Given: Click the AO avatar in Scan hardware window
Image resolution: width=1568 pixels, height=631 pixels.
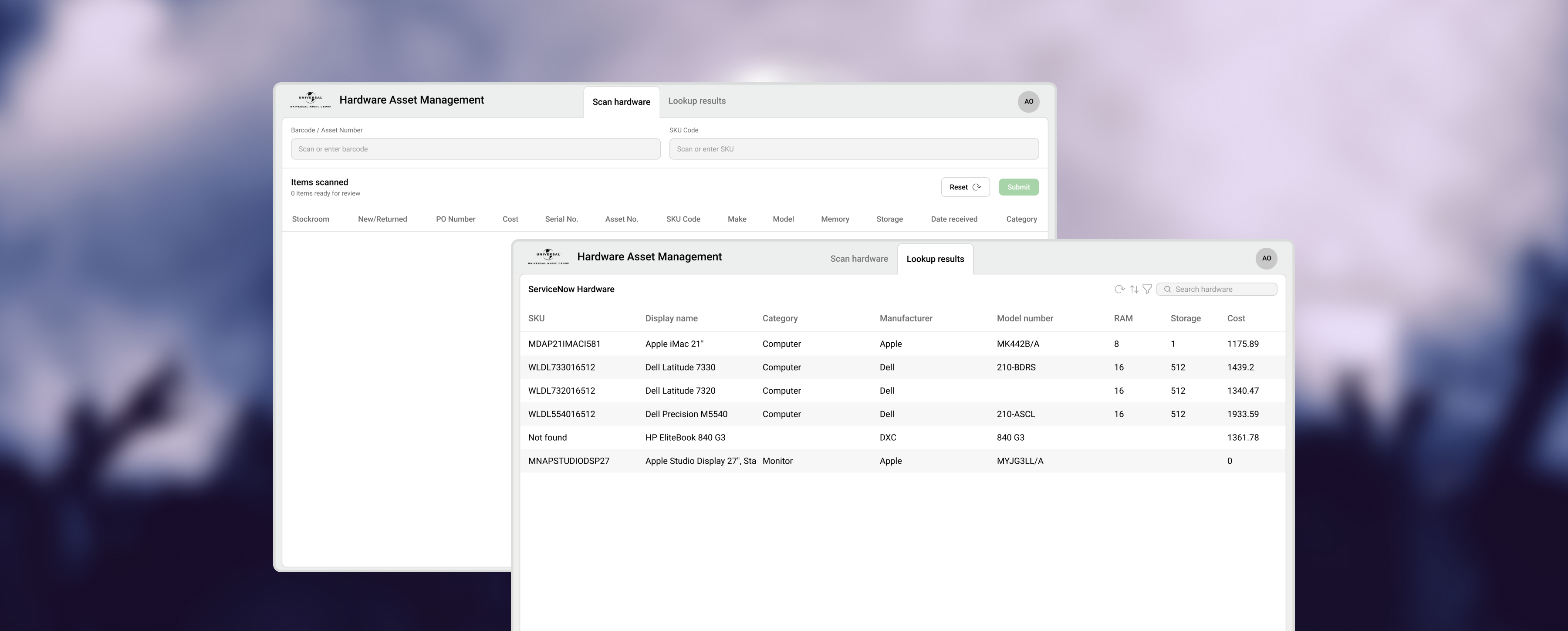Looking at the screenshot, I should (x=1029, y=101).
